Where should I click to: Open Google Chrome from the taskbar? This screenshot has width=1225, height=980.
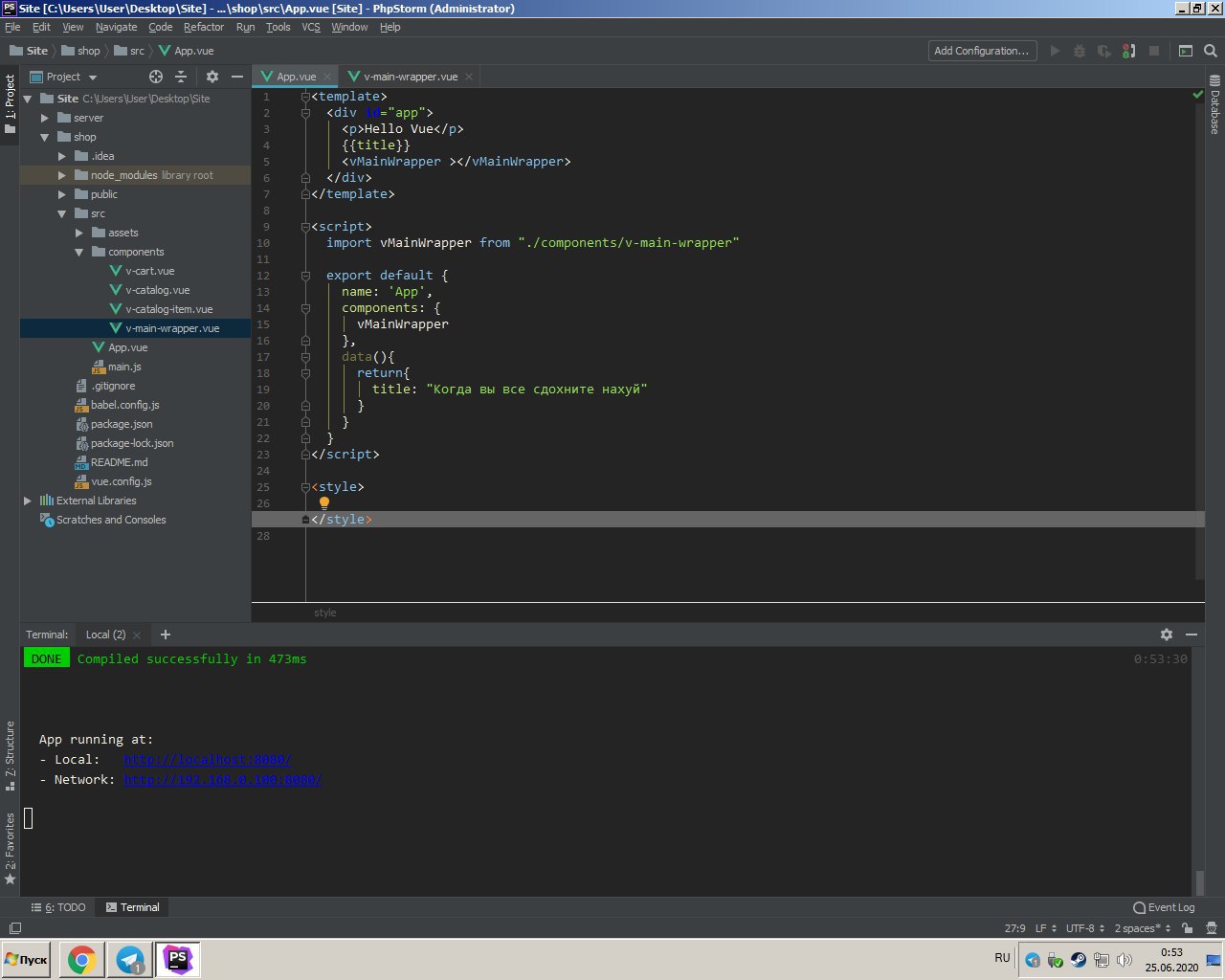[x=81, y=959]
